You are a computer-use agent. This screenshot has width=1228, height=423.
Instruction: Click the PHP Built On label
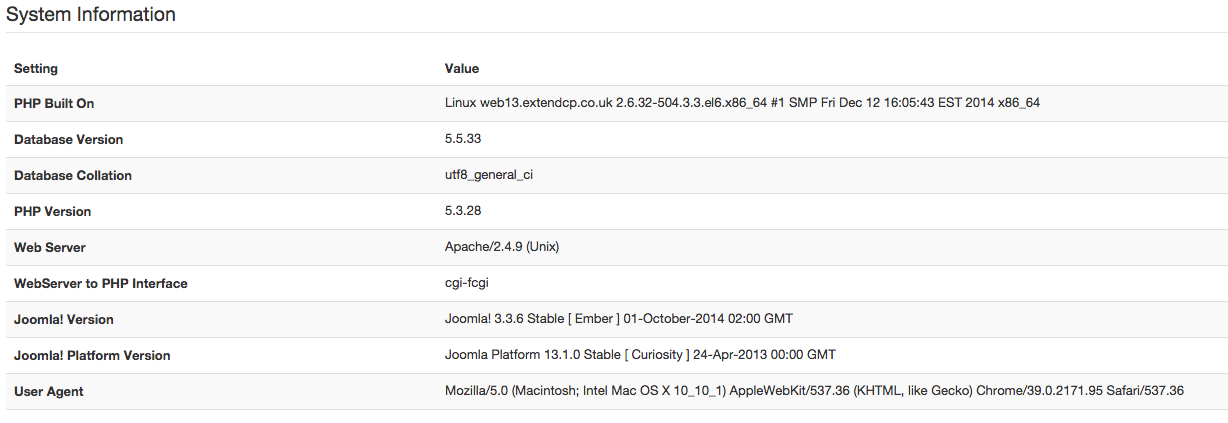click(54, 104)
